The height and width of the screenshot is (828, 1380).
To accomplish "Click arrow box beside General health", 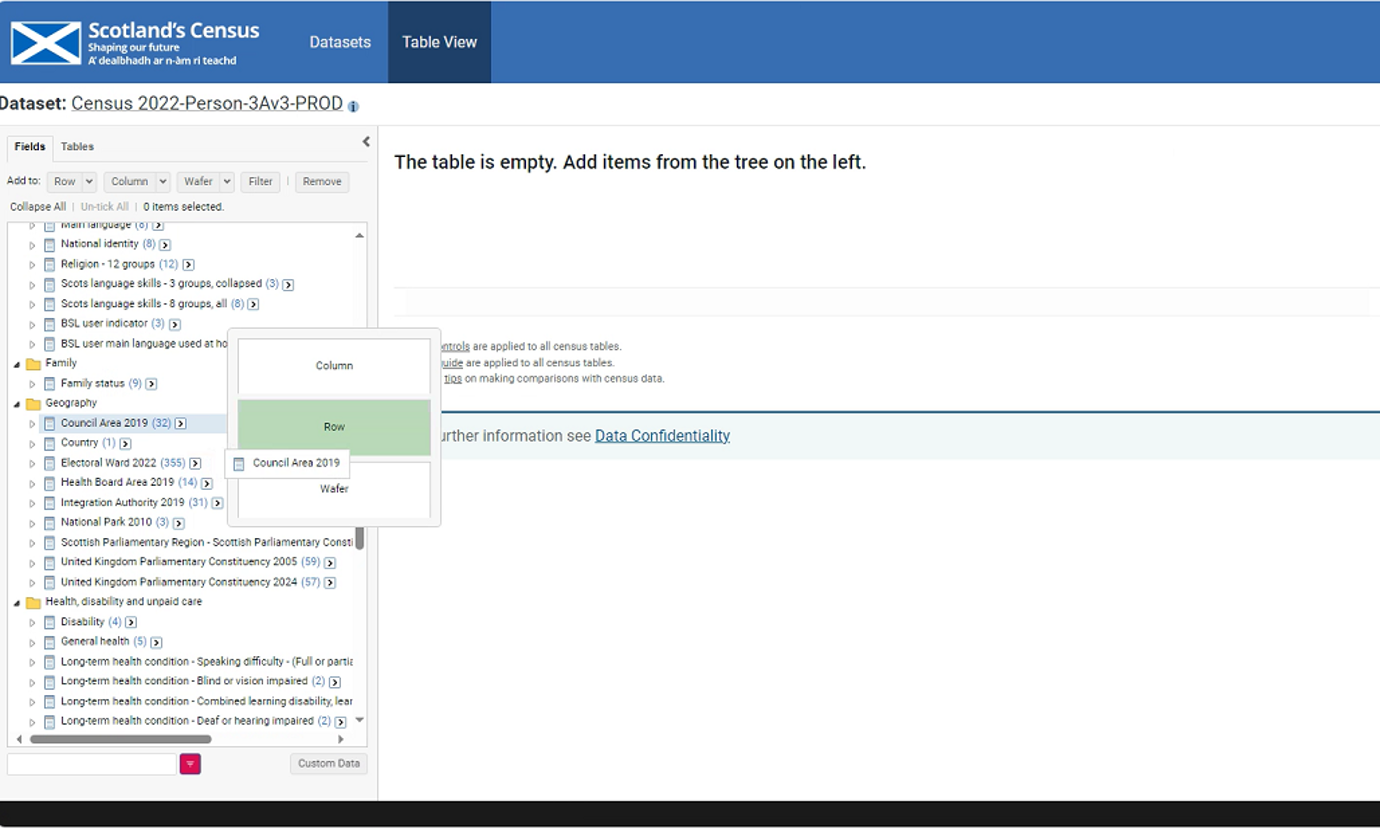I will (156, 642).
